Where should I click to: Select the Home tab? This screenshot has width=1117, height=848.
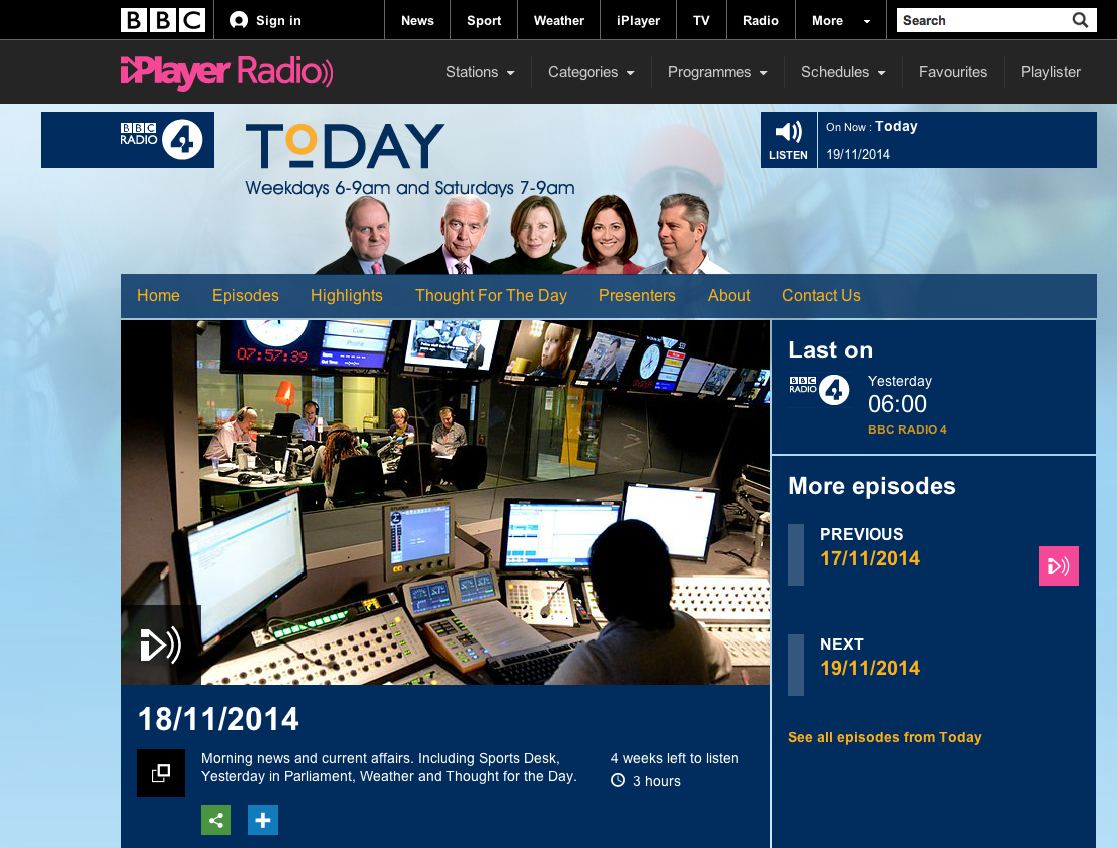pos(158,296)
